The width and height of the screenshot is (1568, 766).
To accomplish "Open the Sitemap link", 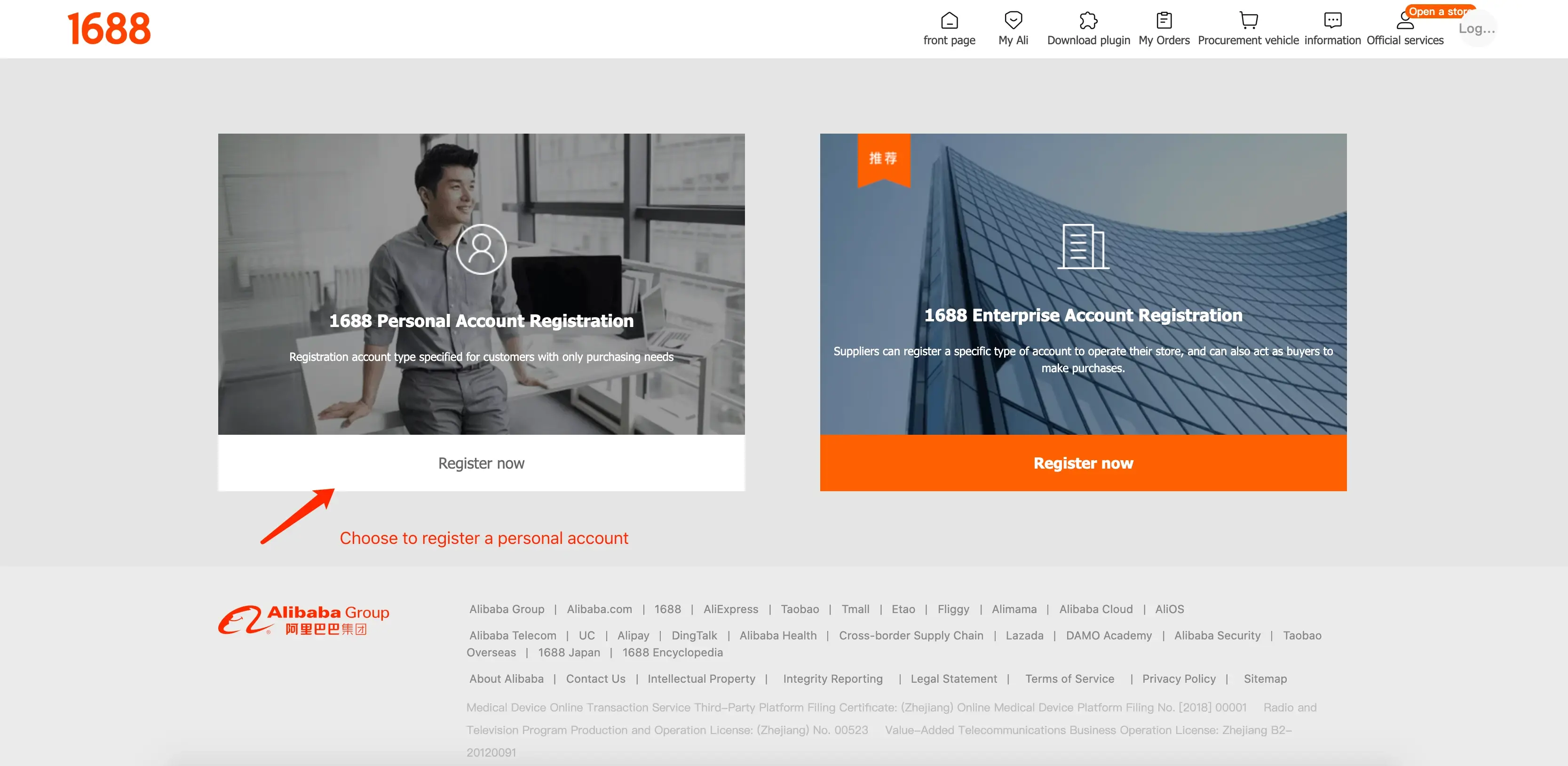I will (1265, 678).
